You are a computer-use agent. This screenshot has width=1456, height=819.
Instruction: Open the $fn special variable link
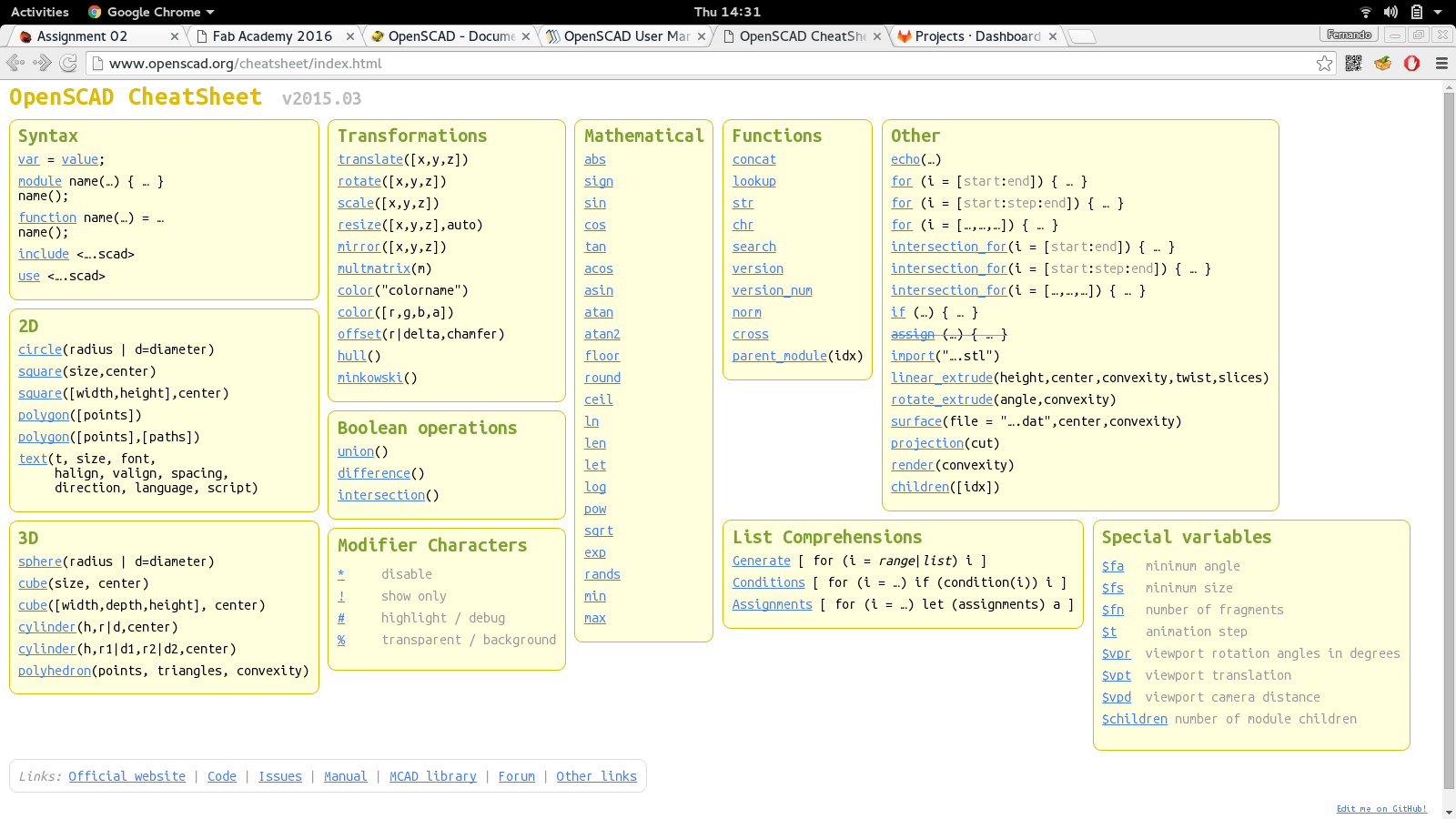click(x=1113, y=610)
